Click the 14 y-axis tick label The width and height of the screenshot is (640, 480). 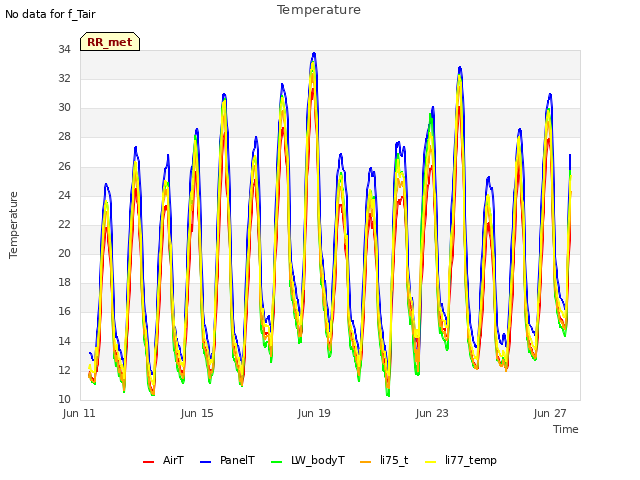click(x=64, y=341)
